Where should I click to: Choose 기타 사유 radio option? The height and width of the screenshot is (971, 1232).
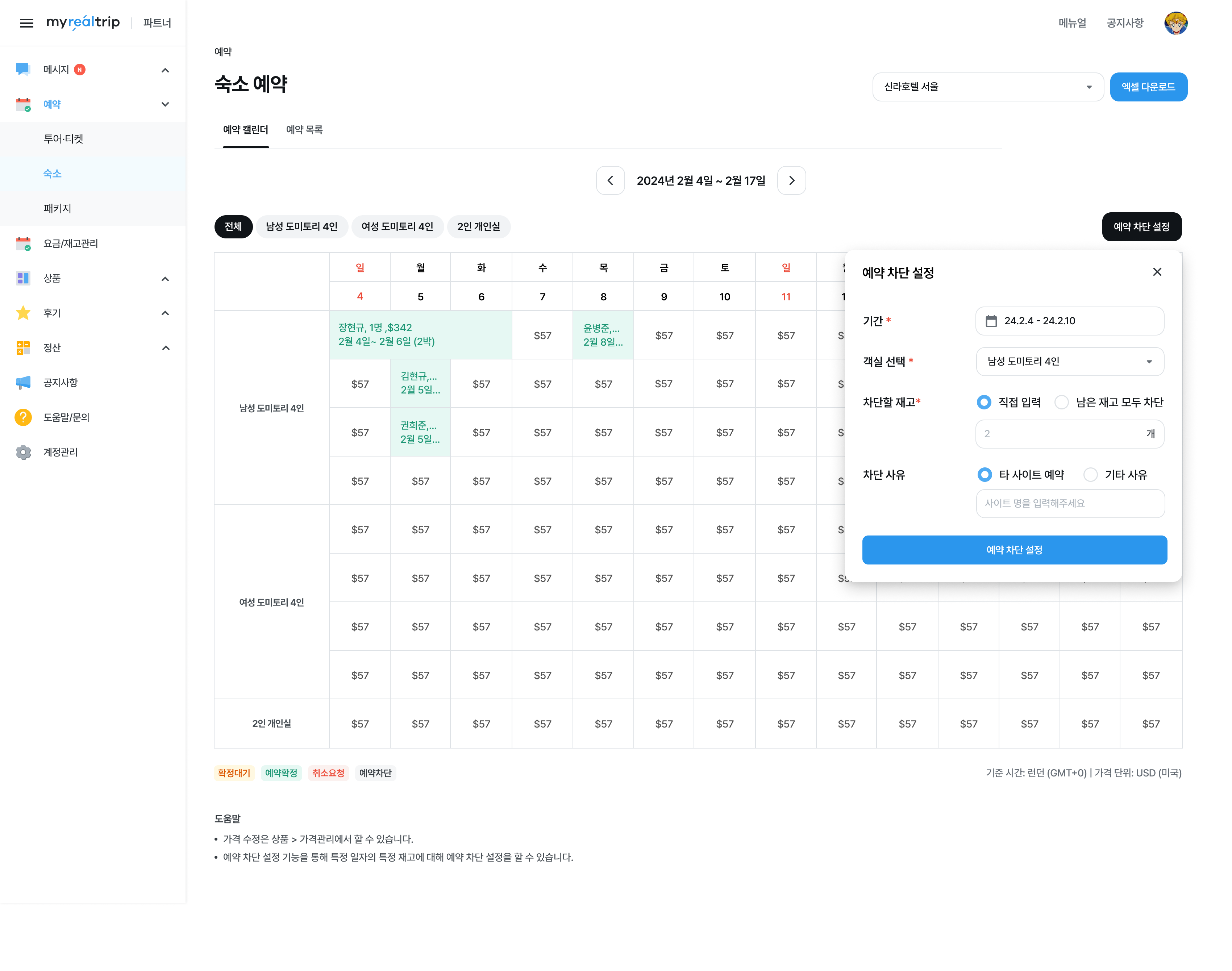(x=1090, y=475)
